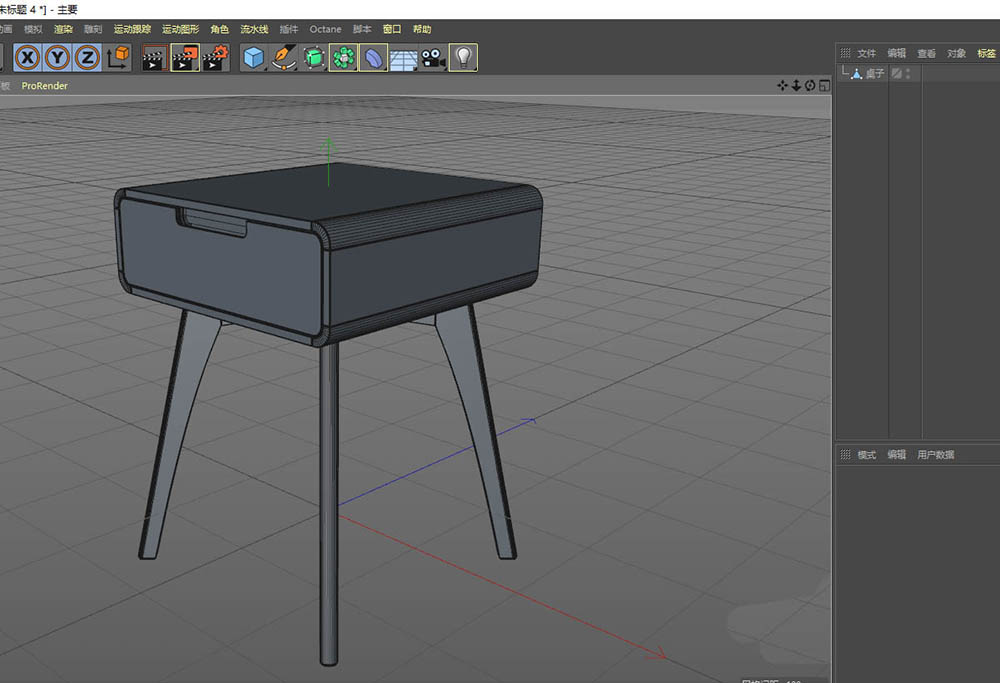Add a floor environment object
This screenshot has width=1000, height=683.
[x=403, y=57]
